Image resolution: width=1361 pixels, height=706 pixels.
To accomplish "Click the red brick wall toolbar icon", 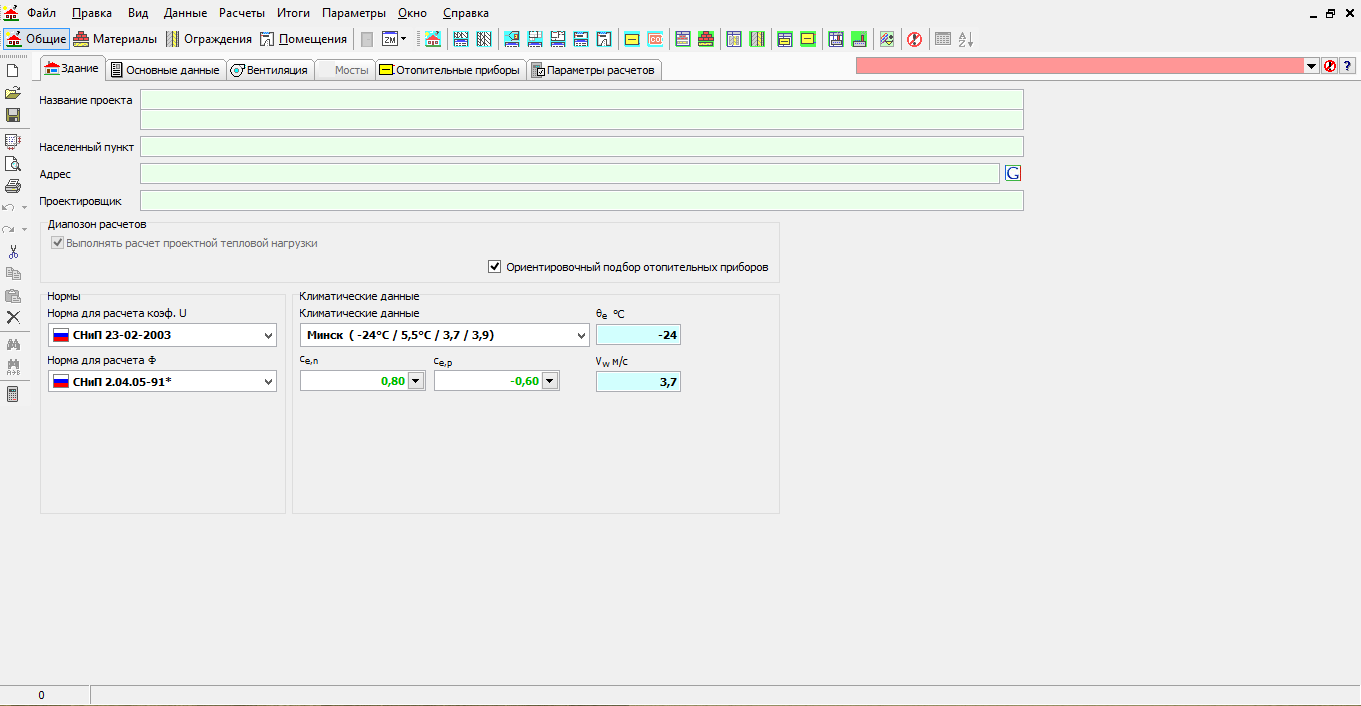I will pos(707,39).
